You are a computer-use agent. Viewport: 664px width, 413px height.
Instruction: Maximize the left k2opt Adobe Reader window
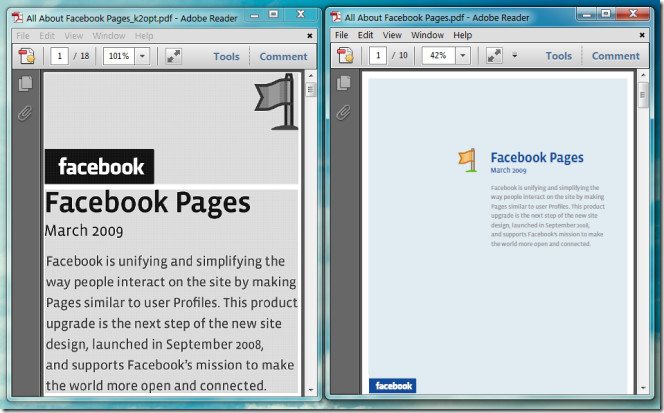274,15
